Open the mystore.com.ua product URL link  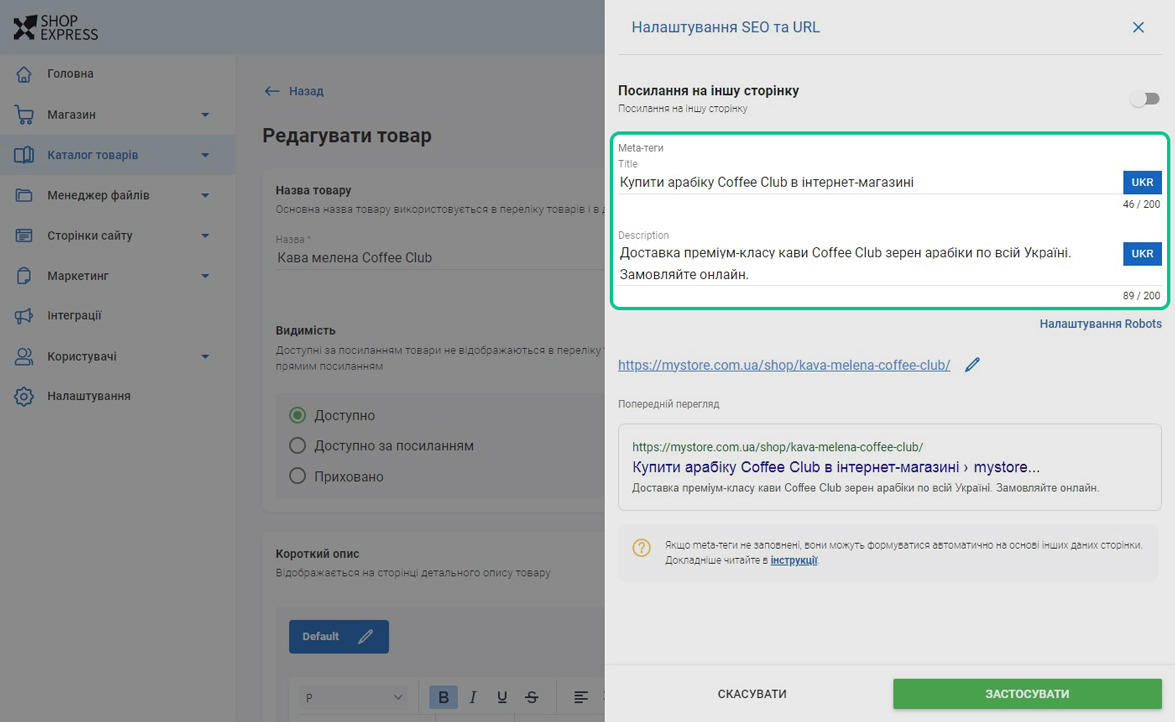point(784,365)
